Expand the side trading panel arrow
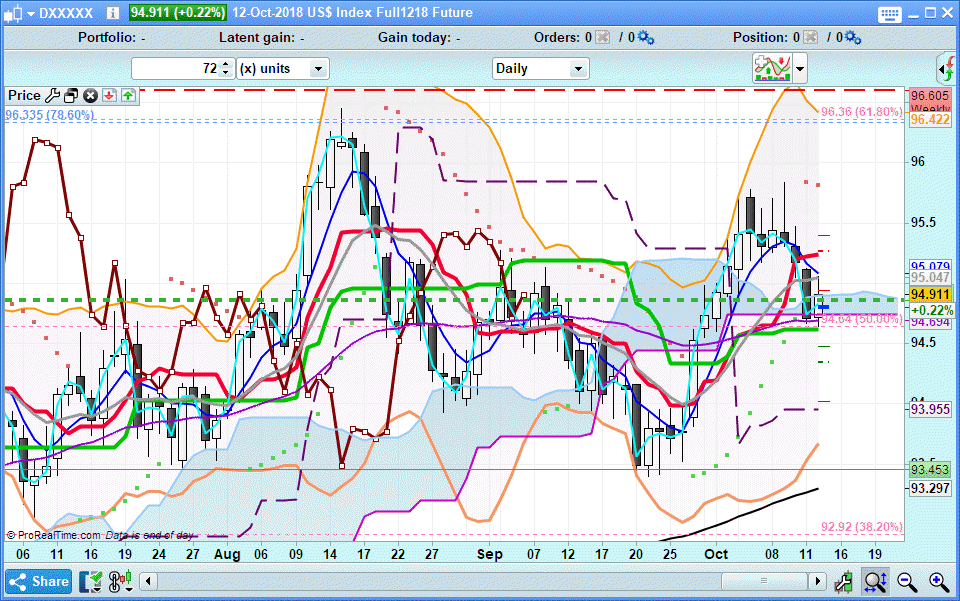The image size is (960, 601). coord(947,69)
